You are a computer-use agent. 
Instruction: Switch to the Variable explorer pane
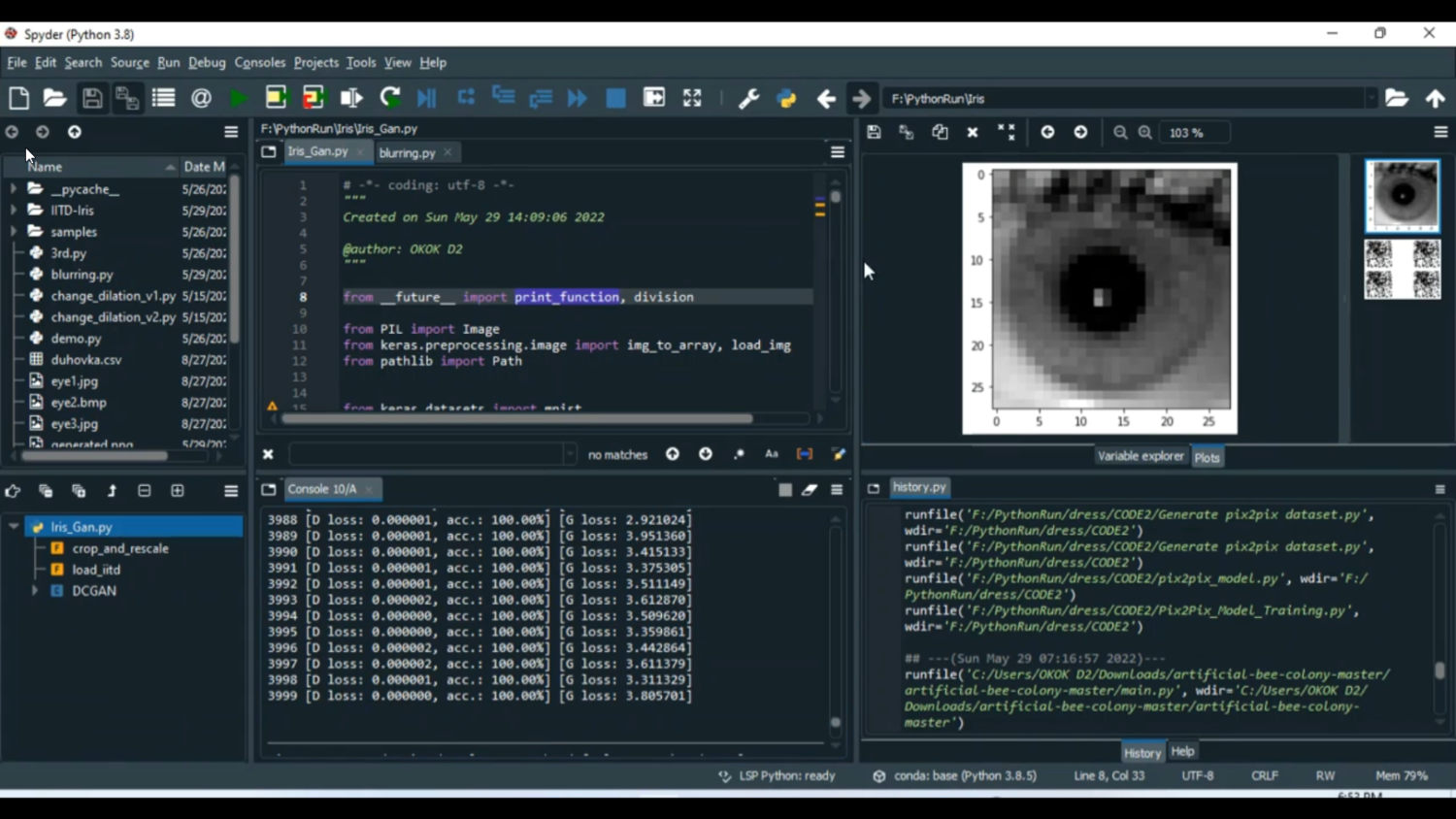click(1140, 456)
